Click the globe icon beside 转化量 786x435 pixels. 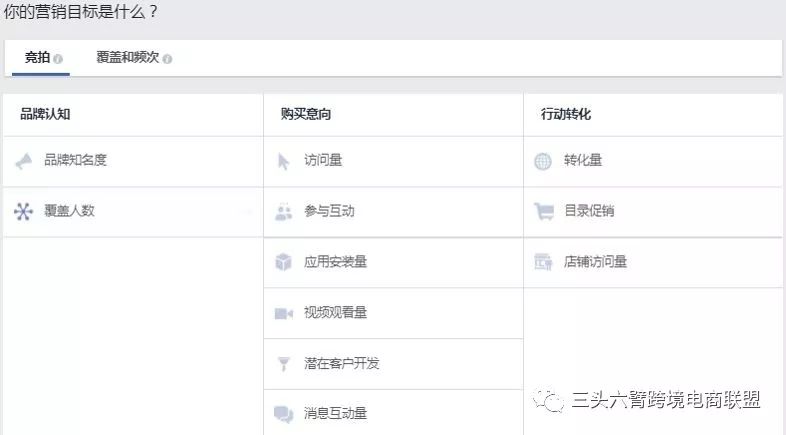point(543,161)
